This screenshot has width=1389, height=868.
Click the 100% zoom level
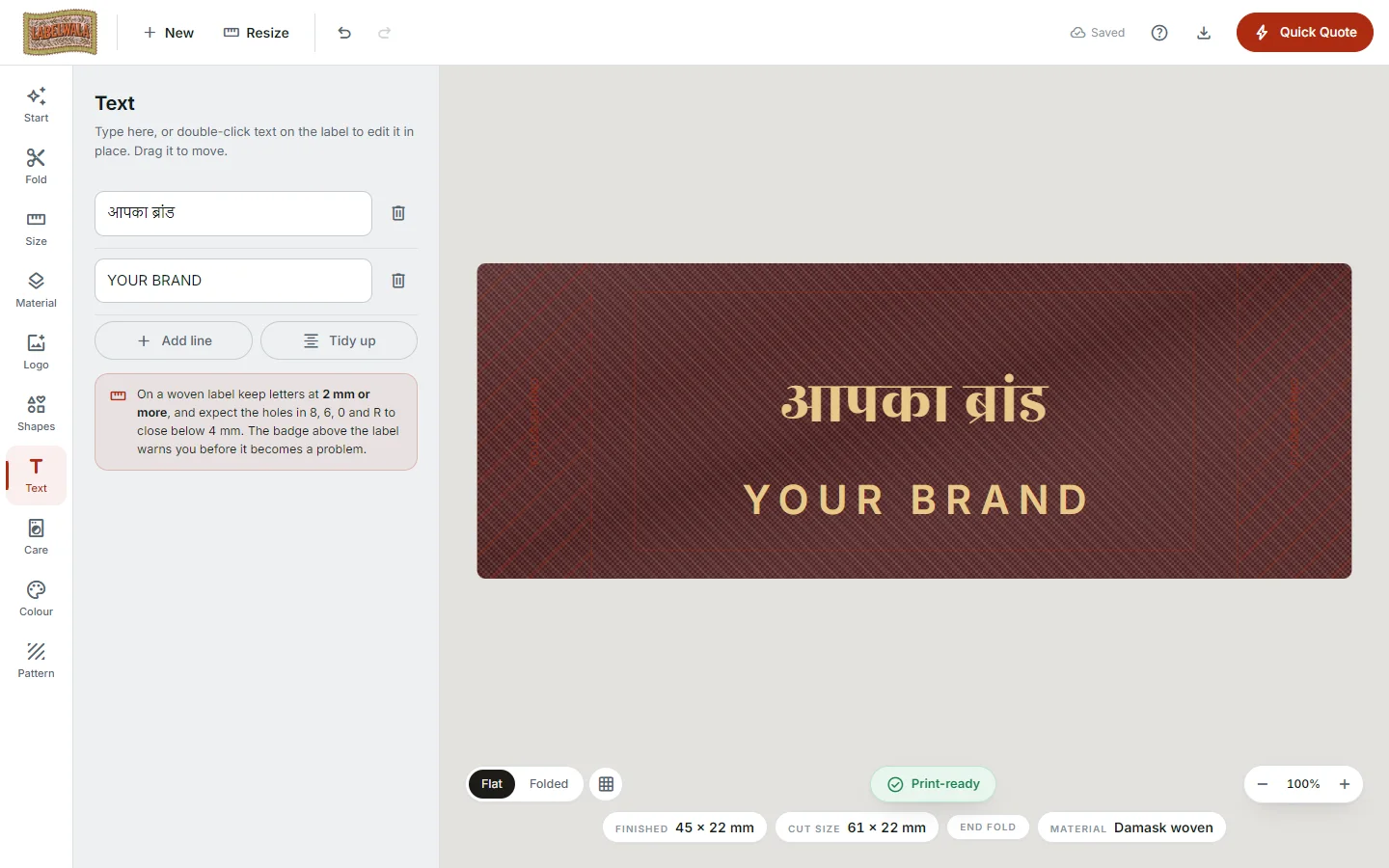(1303, 784)
